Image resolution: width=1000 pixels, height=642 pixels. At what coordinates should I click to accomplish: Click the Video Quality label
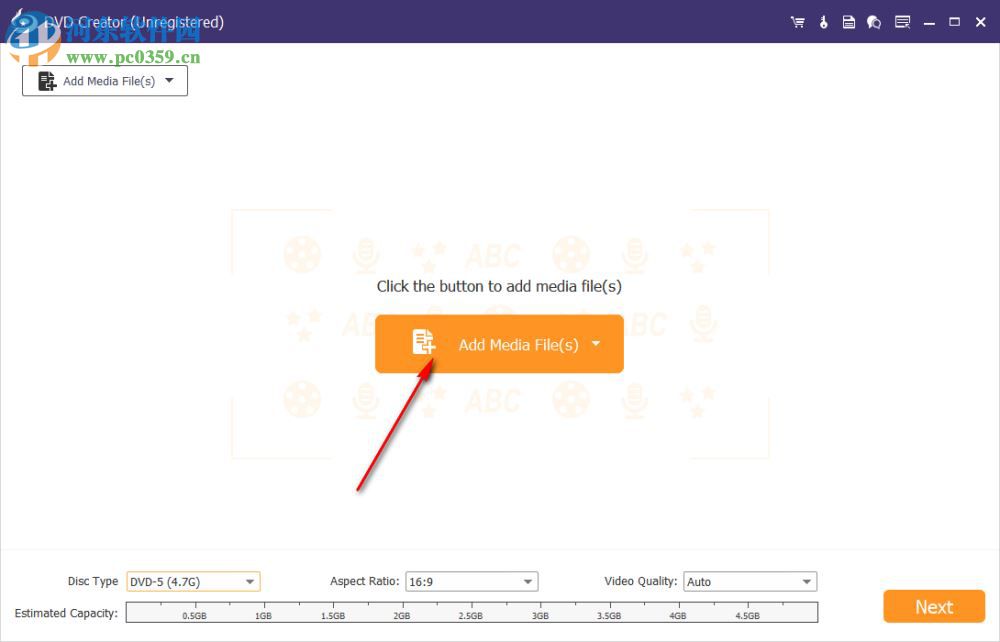pyautogui.click(x=641, y=581)
